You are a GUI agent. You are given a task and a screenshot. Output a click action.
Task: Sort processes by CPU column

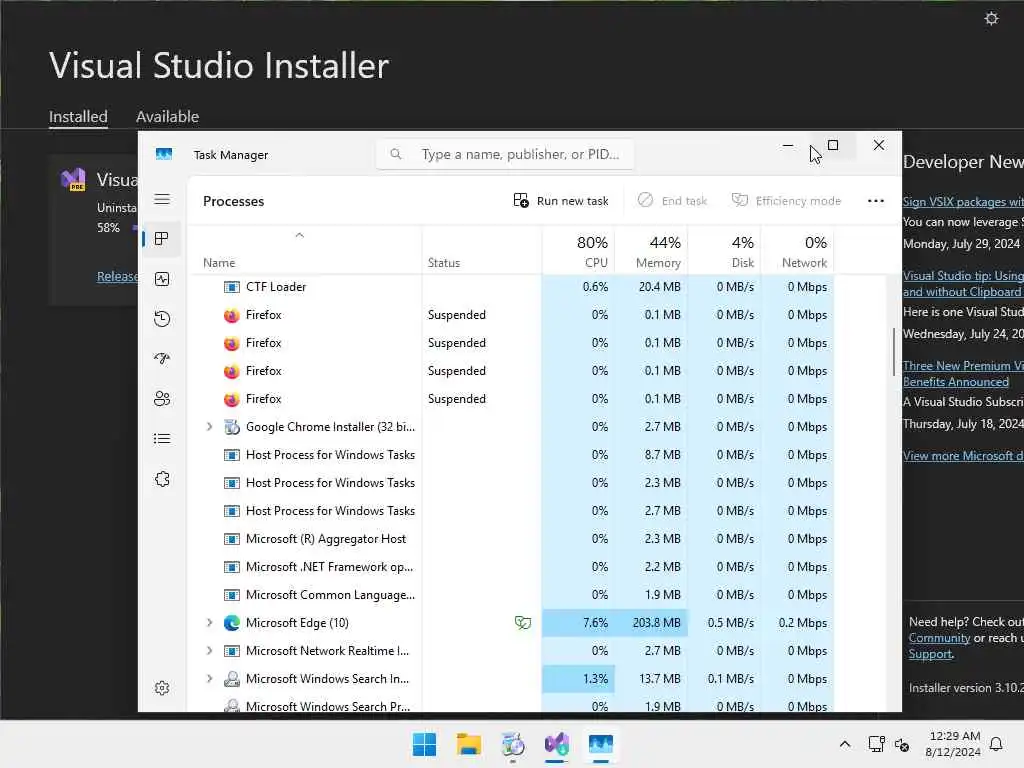579,251
